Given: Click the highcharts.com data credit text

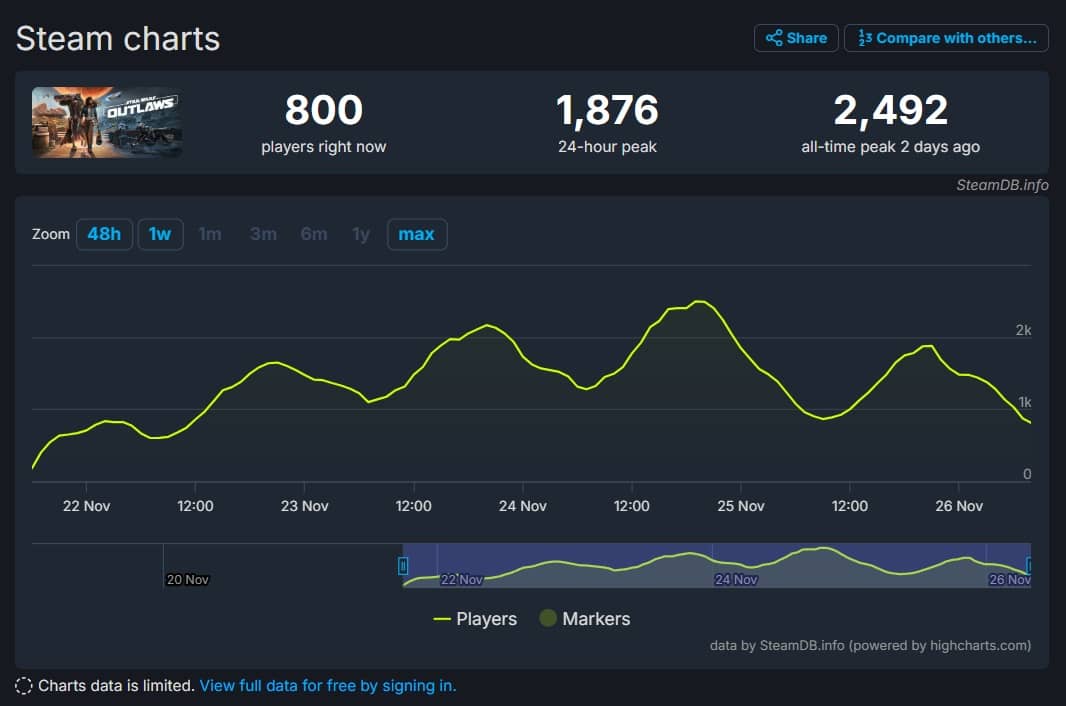Looking at the screenshot, I should [x=870, y=645].
